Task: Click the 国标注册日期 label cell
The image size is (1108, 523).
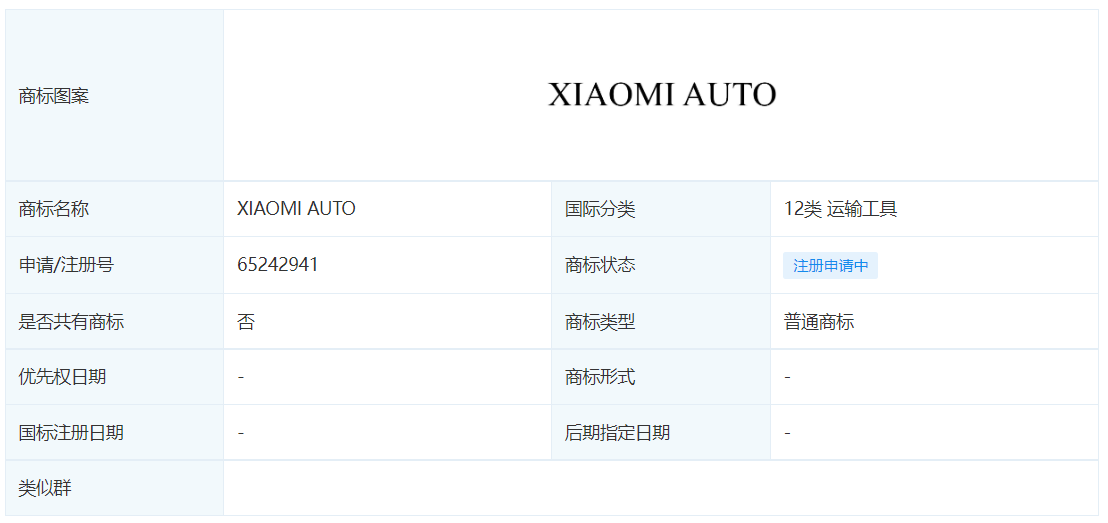Action: pyautogui.click(x=114, y=432)
